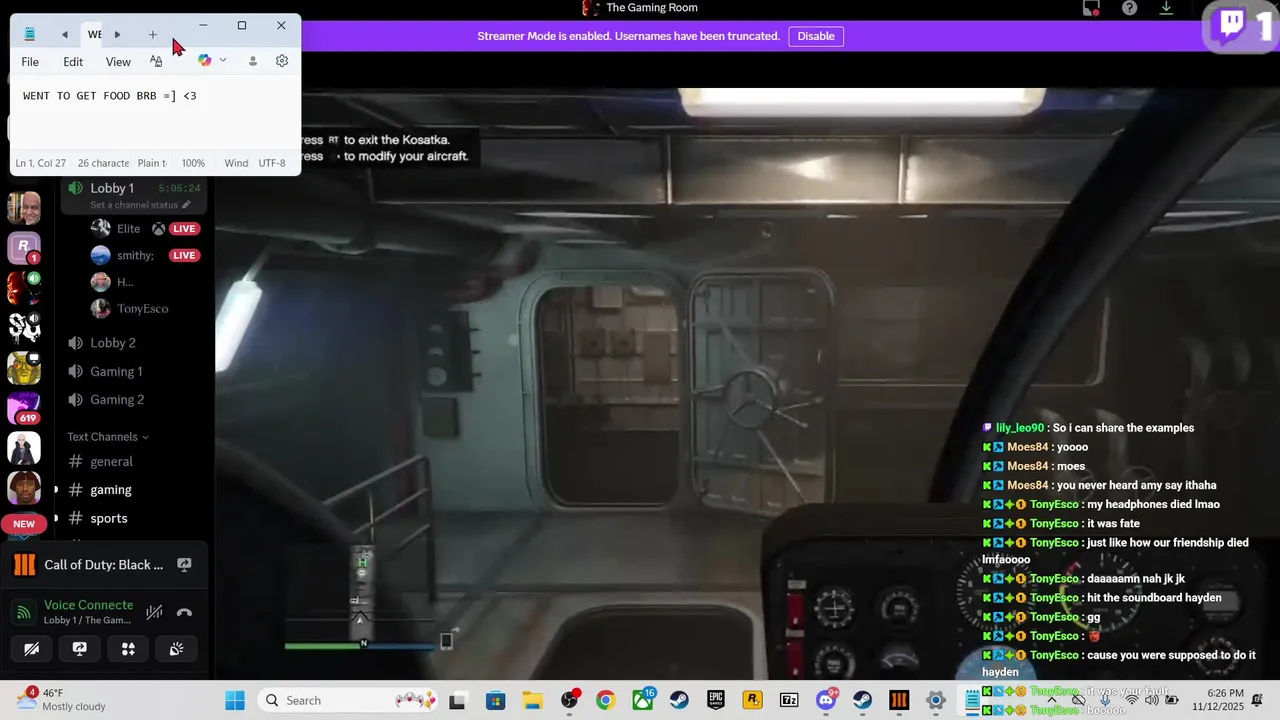Expand the Copilot dropdown arrow in Notepad

coord(223,61)
